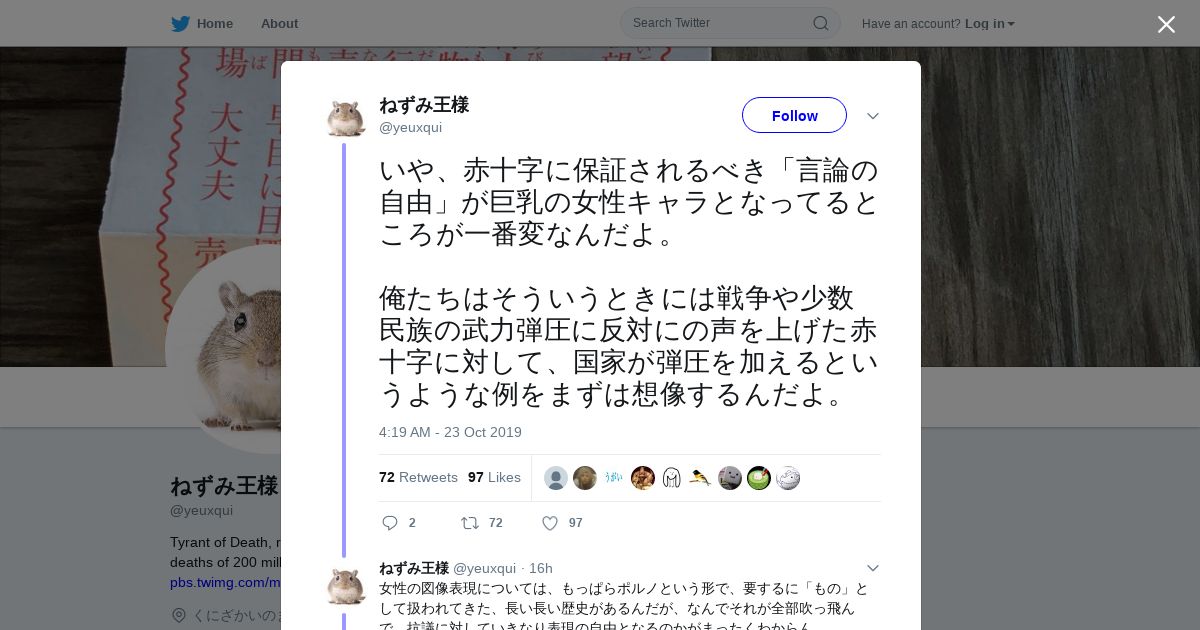View the 97 Likes list
The width and height of the screenshot is (1200, 630).
494,477
